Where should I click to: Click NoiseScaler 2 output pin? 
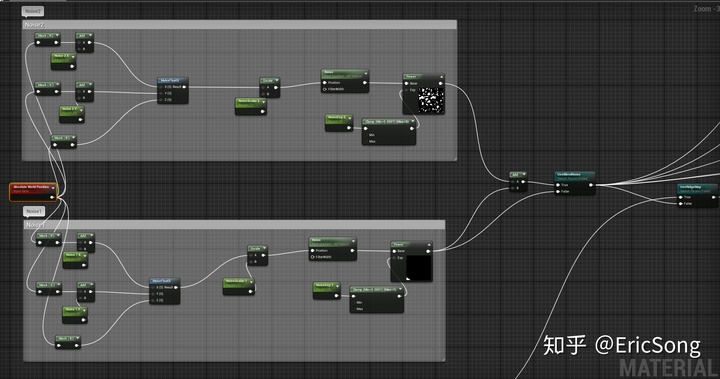[x=263, y=111]
